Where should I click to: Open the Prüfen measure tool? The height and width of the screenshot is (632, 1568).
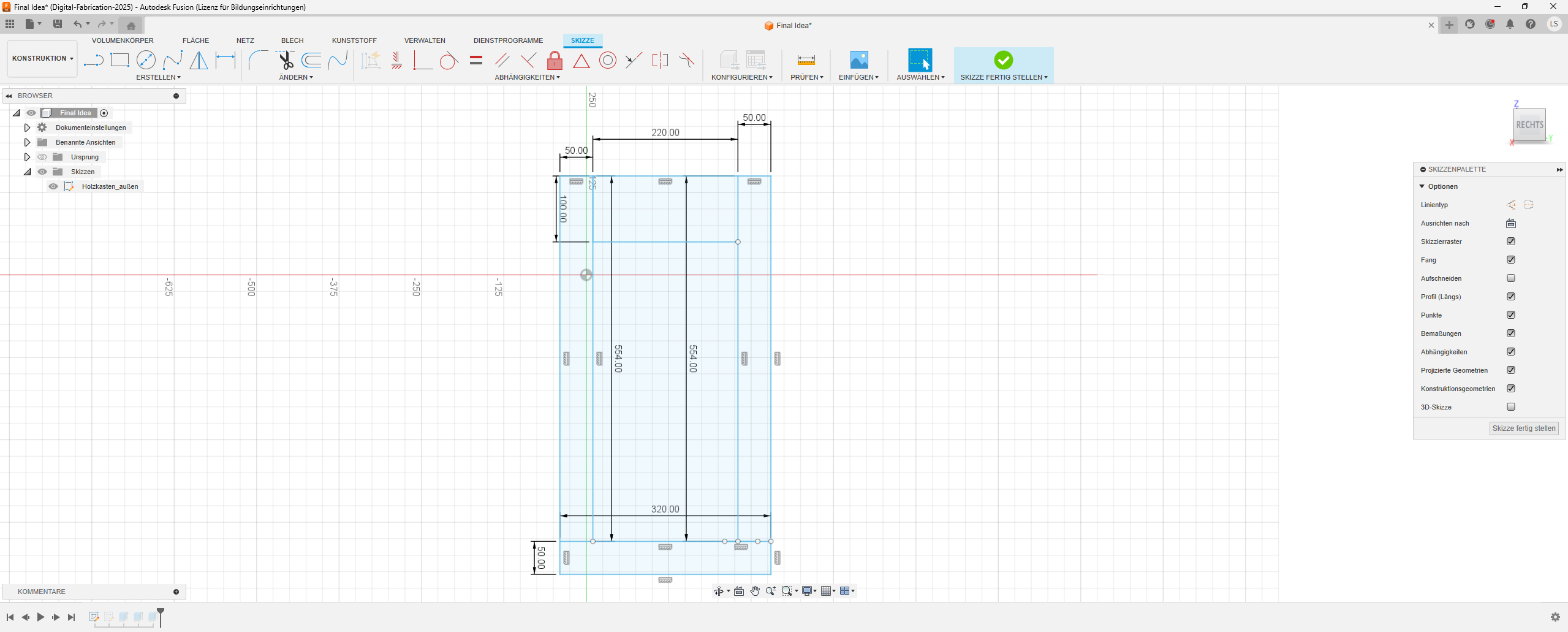pos(806,60)
